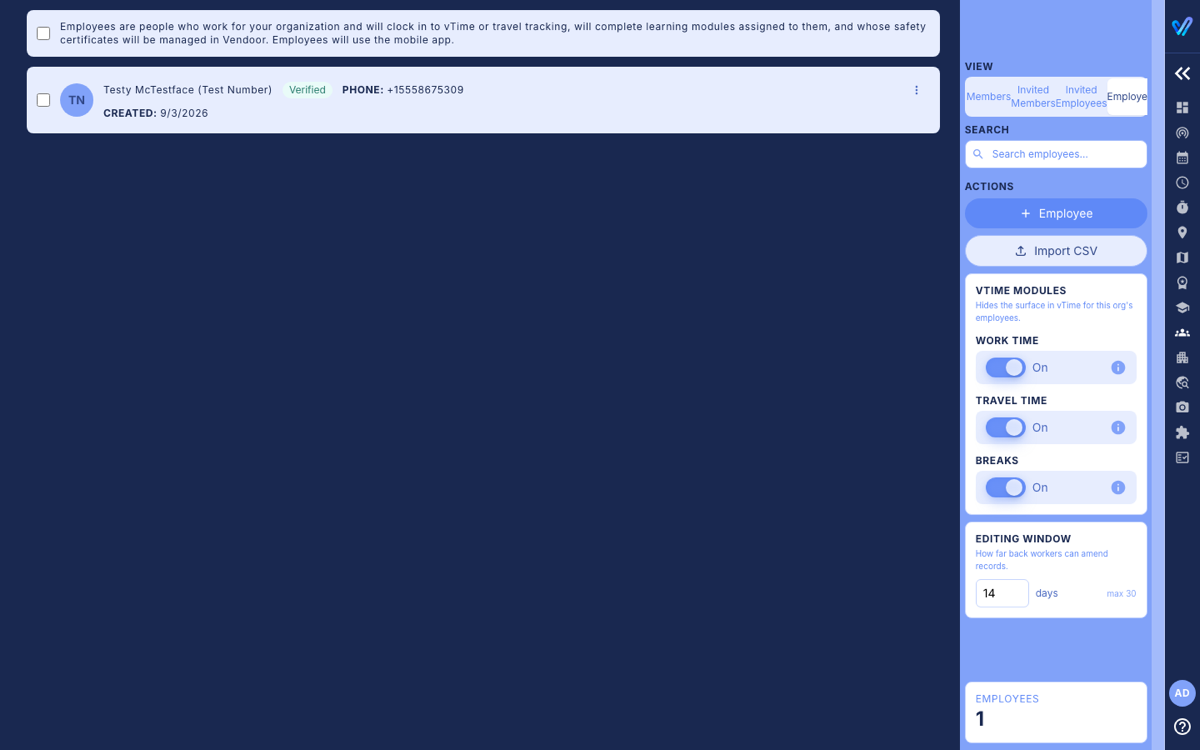The height and width of the screenshot is (750, 1200).
Task: Open the calendar icon in the sidebar
Action: [1182, 157]
